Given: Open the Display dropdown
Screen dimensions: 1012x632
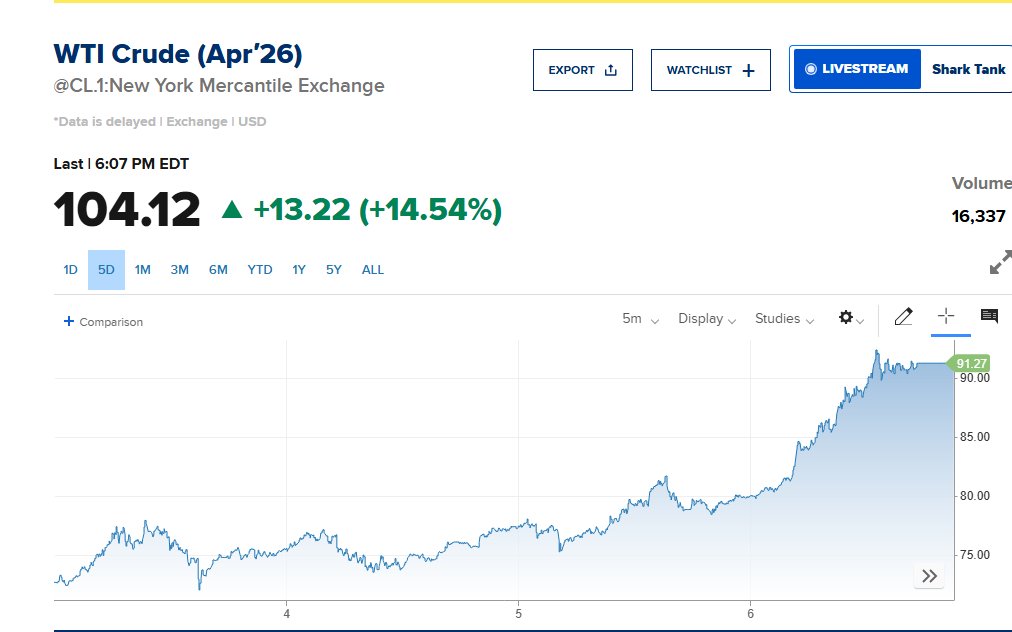Looking at the screenshot, I should [707, 319].
